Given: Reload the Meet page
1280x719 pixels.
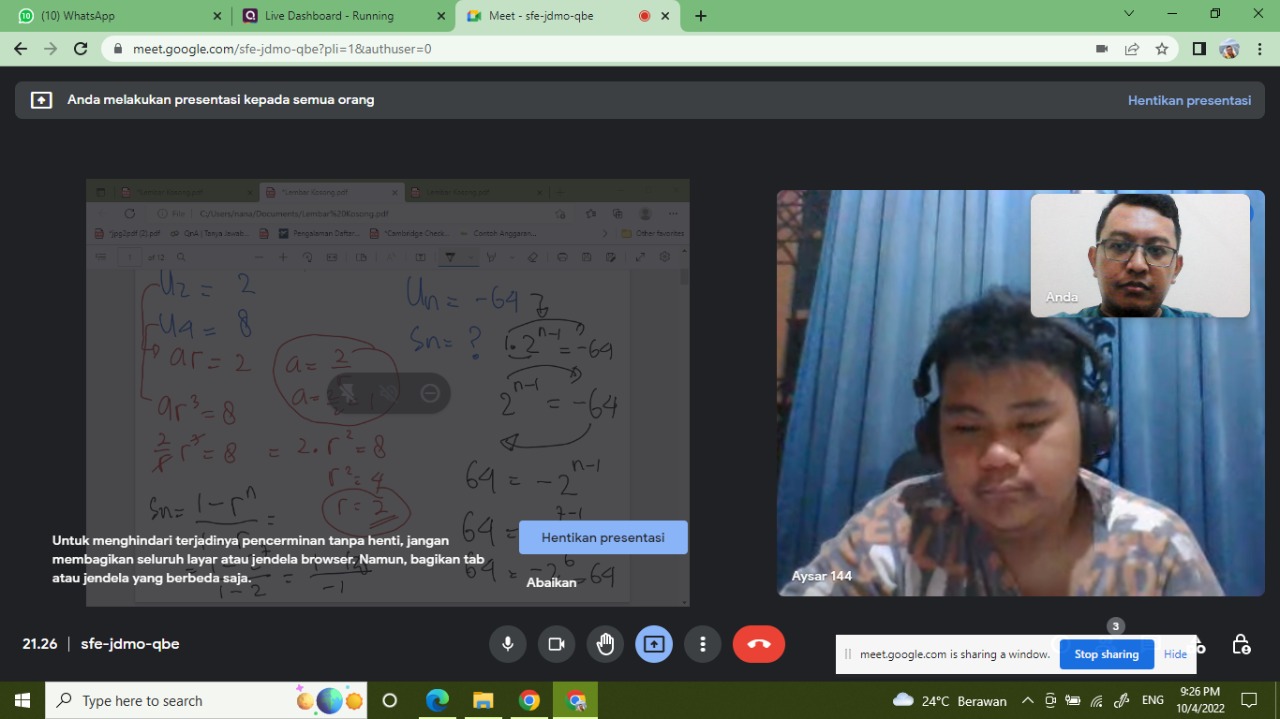Looking at the screenshot, I should (x=80, y=48).
